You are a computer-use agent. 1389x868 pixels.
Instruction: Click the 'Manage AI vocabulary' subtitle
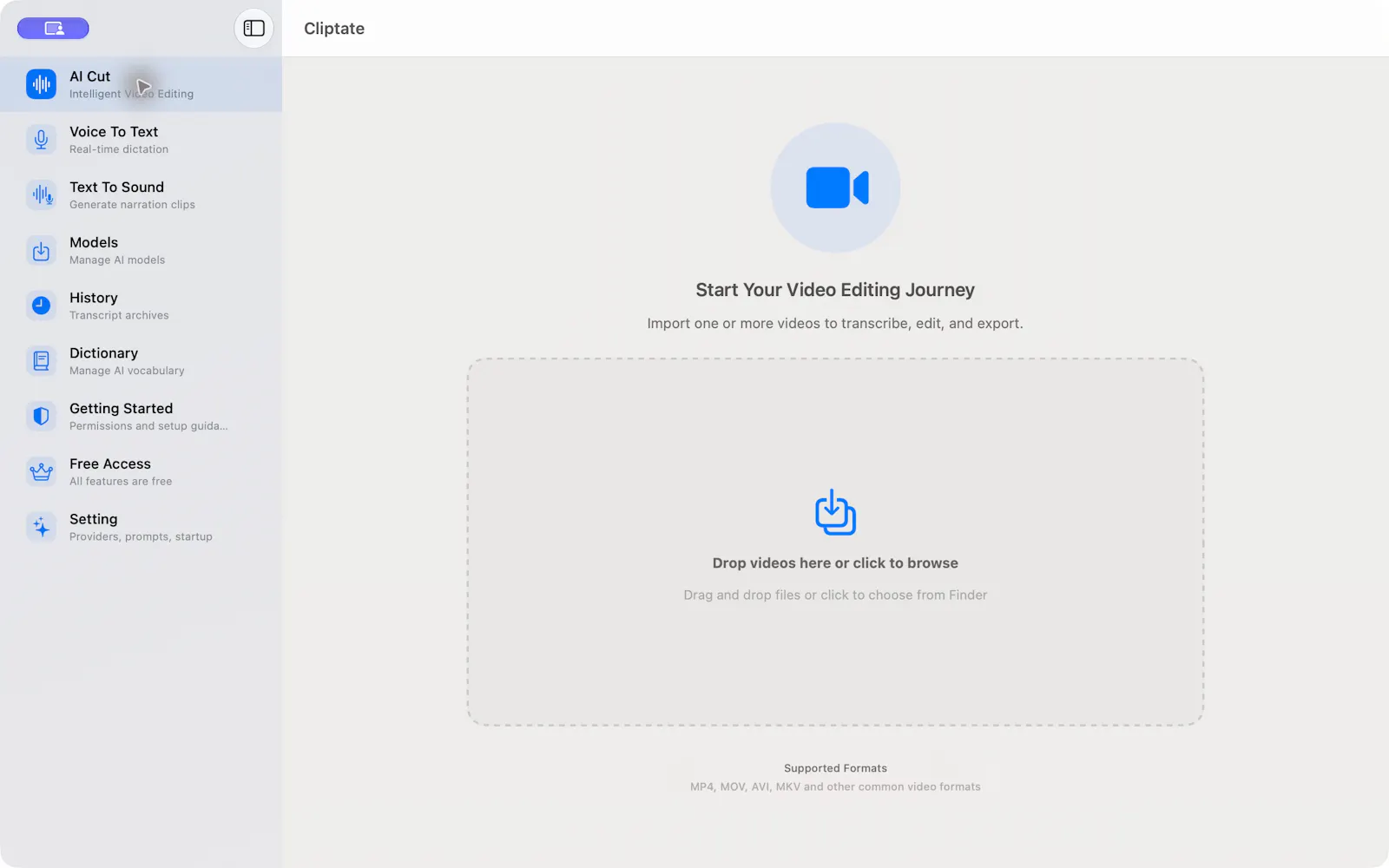click(x=127, y=371)
